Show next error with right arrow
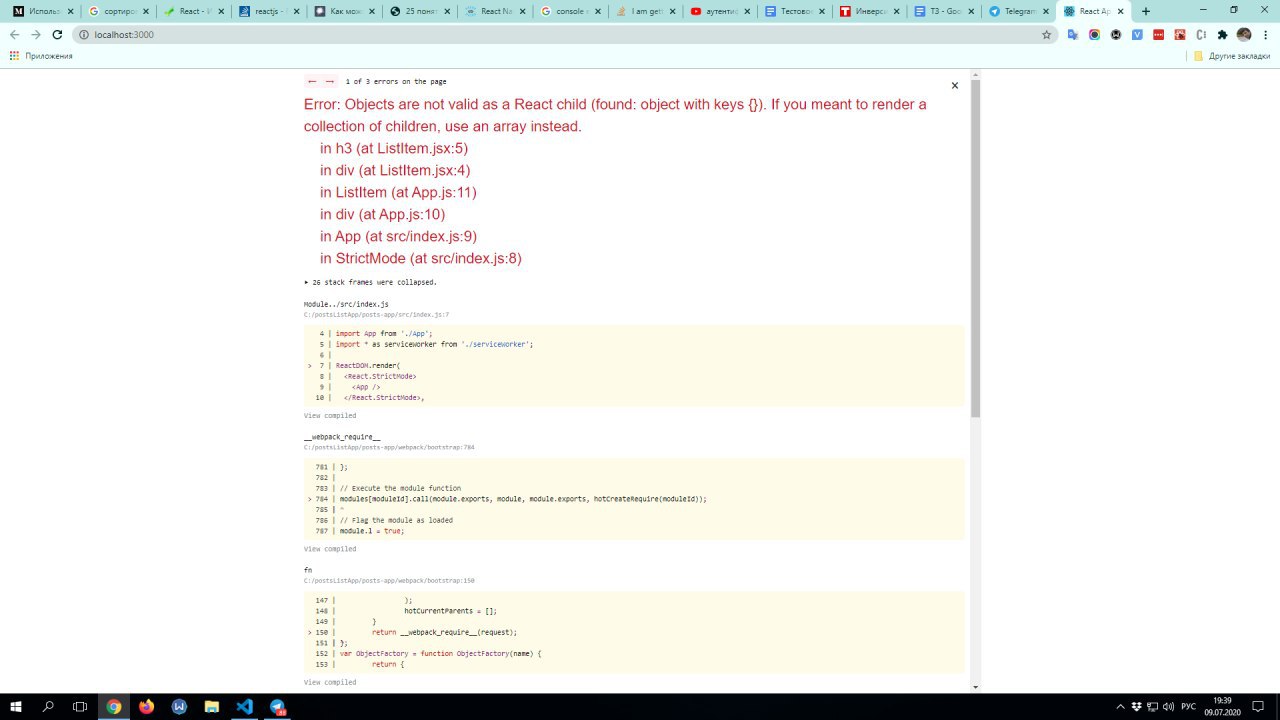The image size is (1280, 720). point(330,81)
